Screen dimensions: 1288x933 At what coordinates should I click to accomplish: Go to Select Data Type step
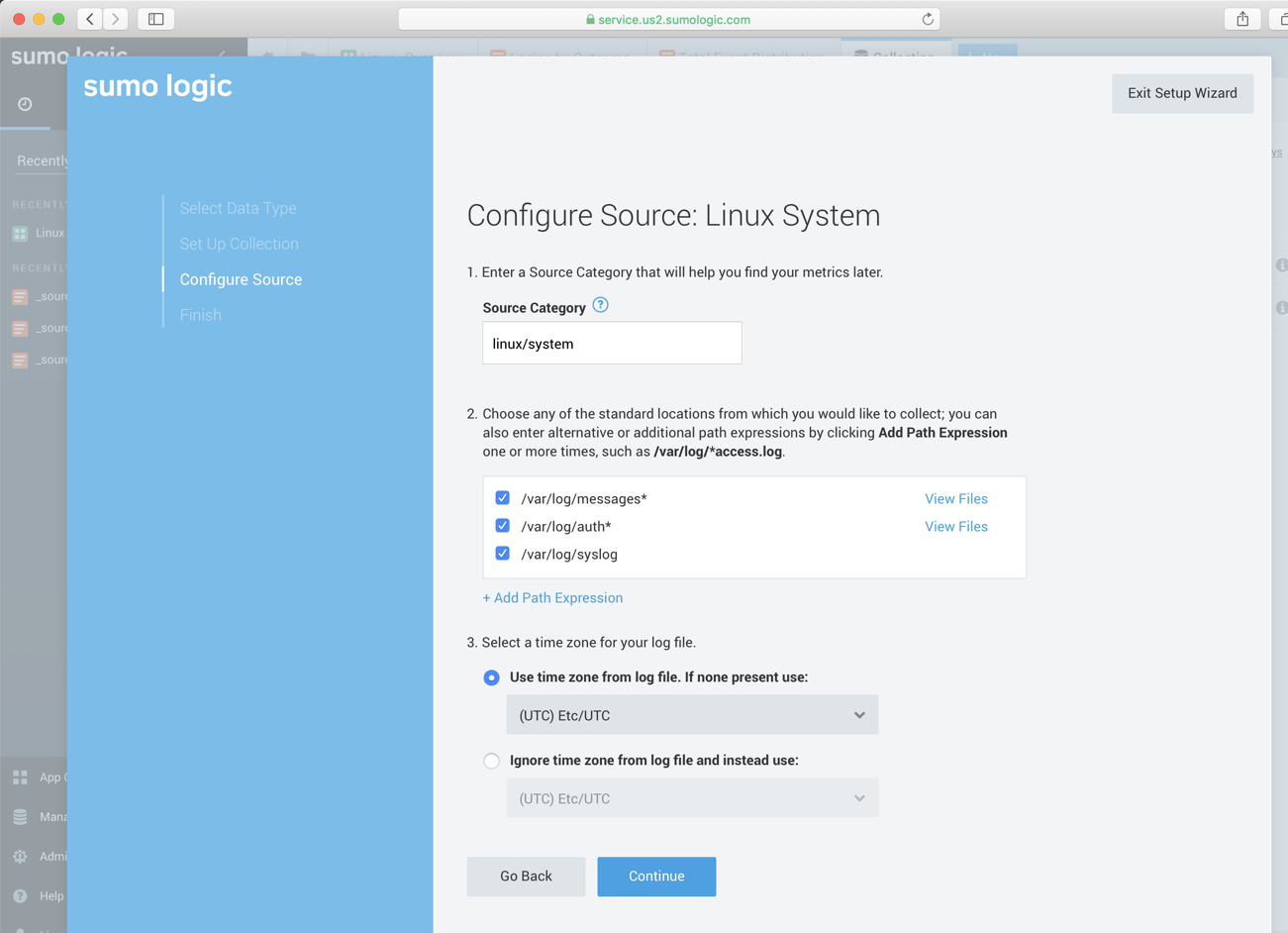238,208
